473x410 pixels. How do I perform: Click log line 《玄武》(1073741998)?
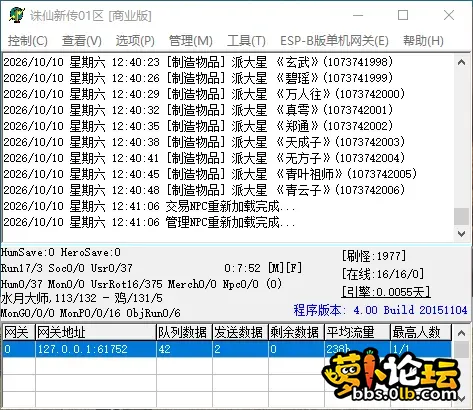click(198, 62)
